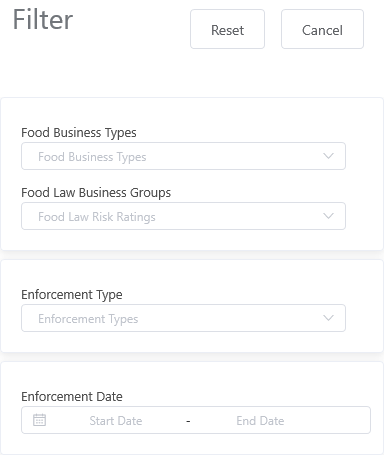Click the Enforcement Types chevron arrow
This screenshot has height=462, width=390.
click(x=328, y=318)
